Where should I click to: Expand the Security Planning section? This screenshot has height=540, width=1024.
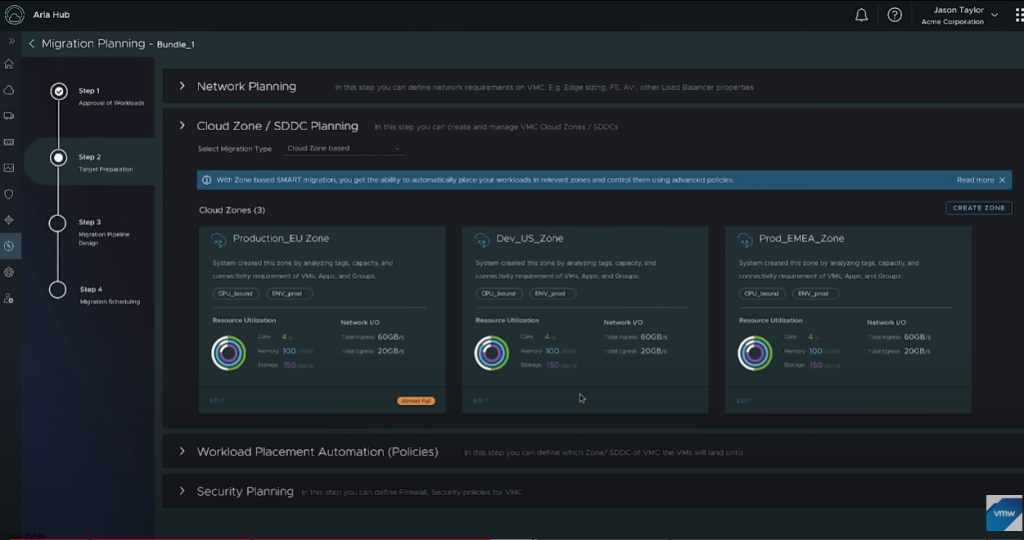182,491
